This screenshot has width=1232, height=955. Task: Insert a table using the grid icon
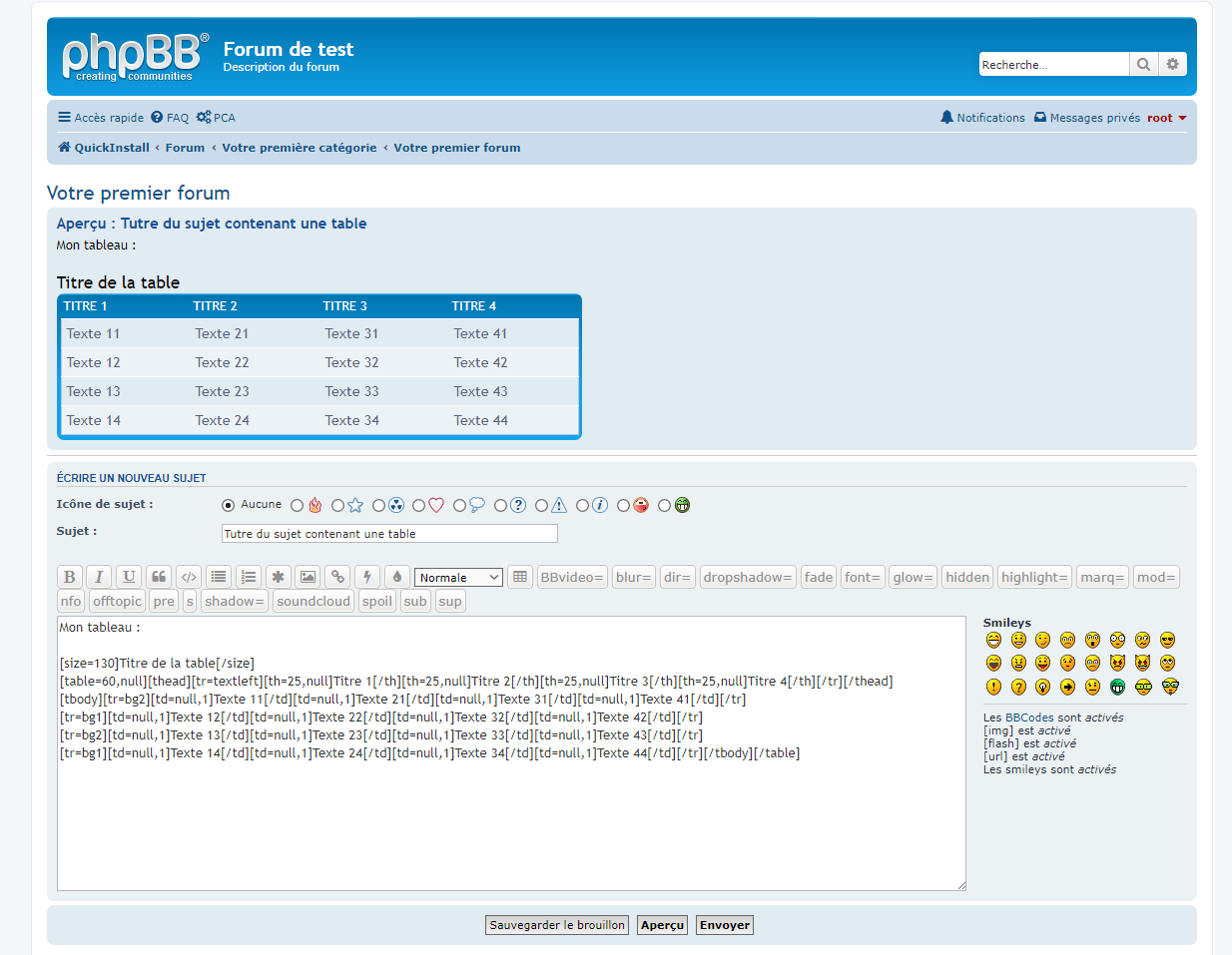[519, 577]
